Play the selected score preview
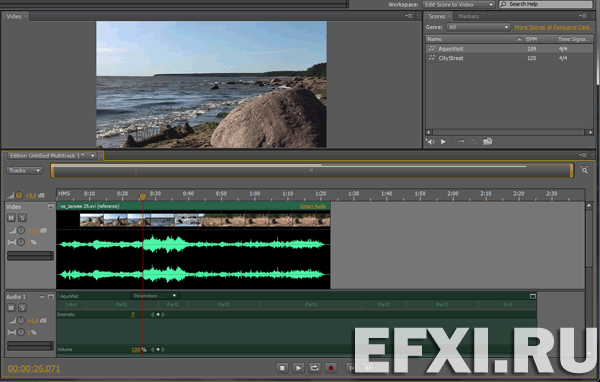This screenshot has width=600, height=382. pos(443,142)
